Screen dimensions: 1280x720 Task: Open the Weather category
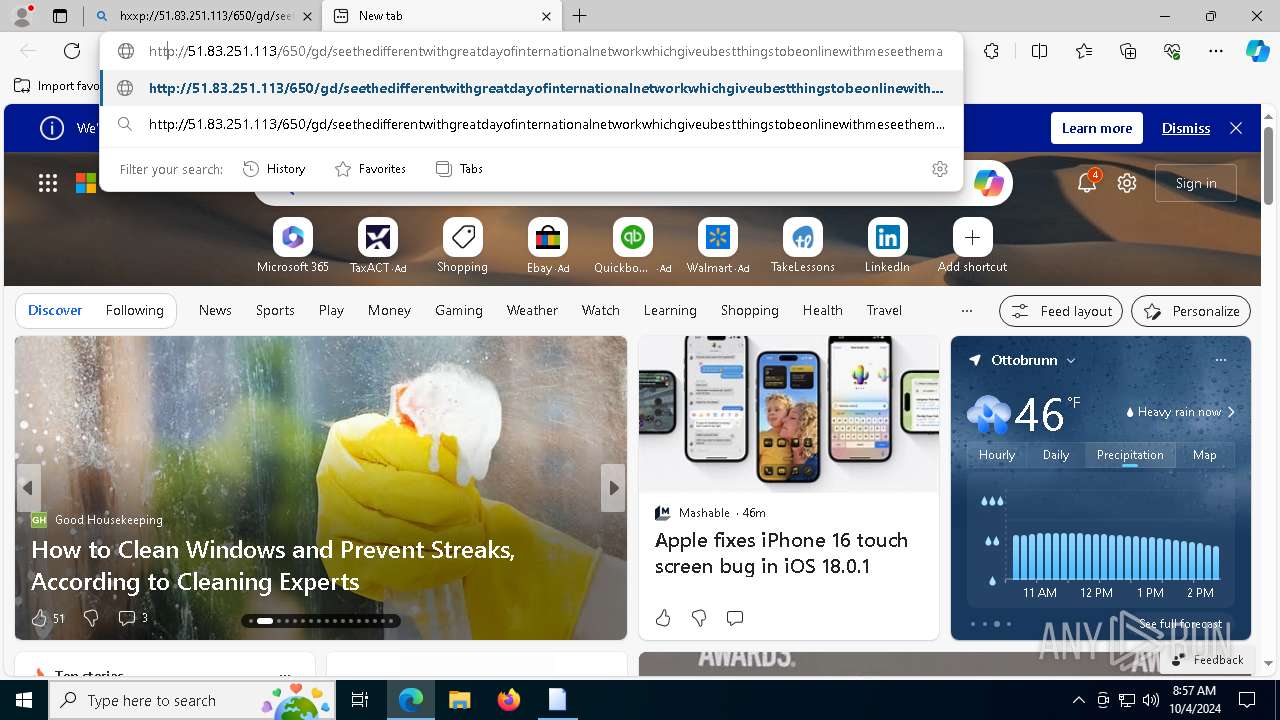pyautogui.click(x=532, y=310)
